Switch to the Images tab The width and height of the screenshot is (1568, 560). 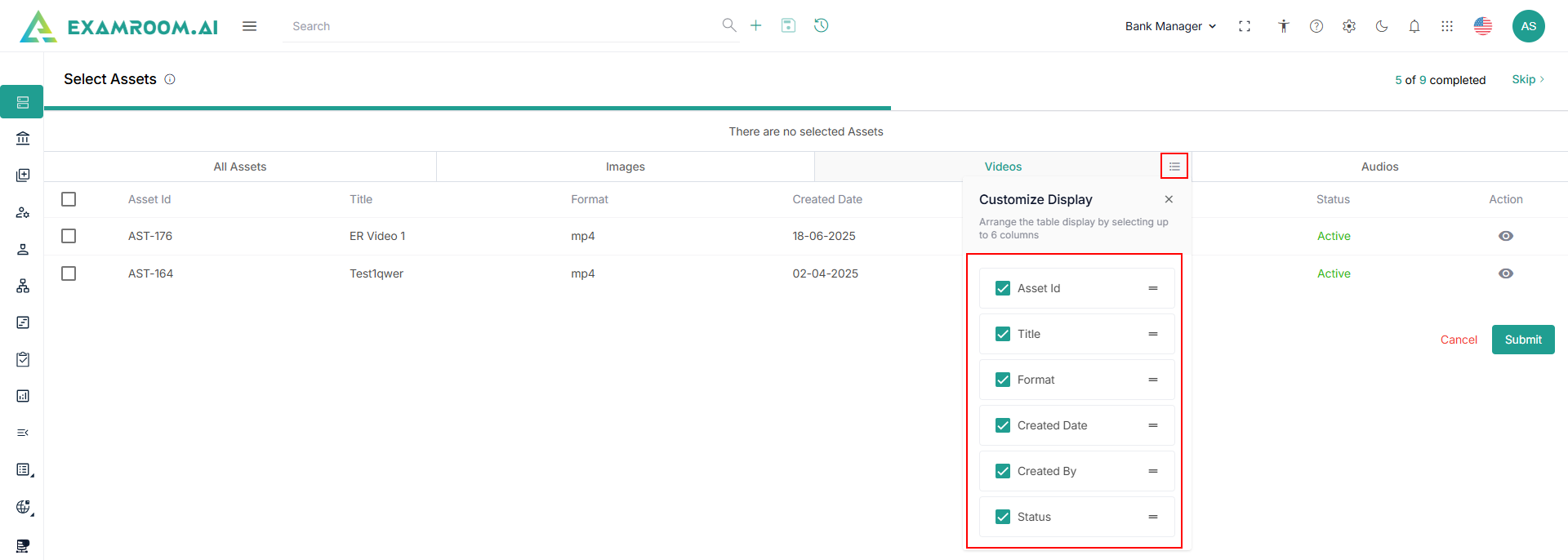tap(625, 167)
